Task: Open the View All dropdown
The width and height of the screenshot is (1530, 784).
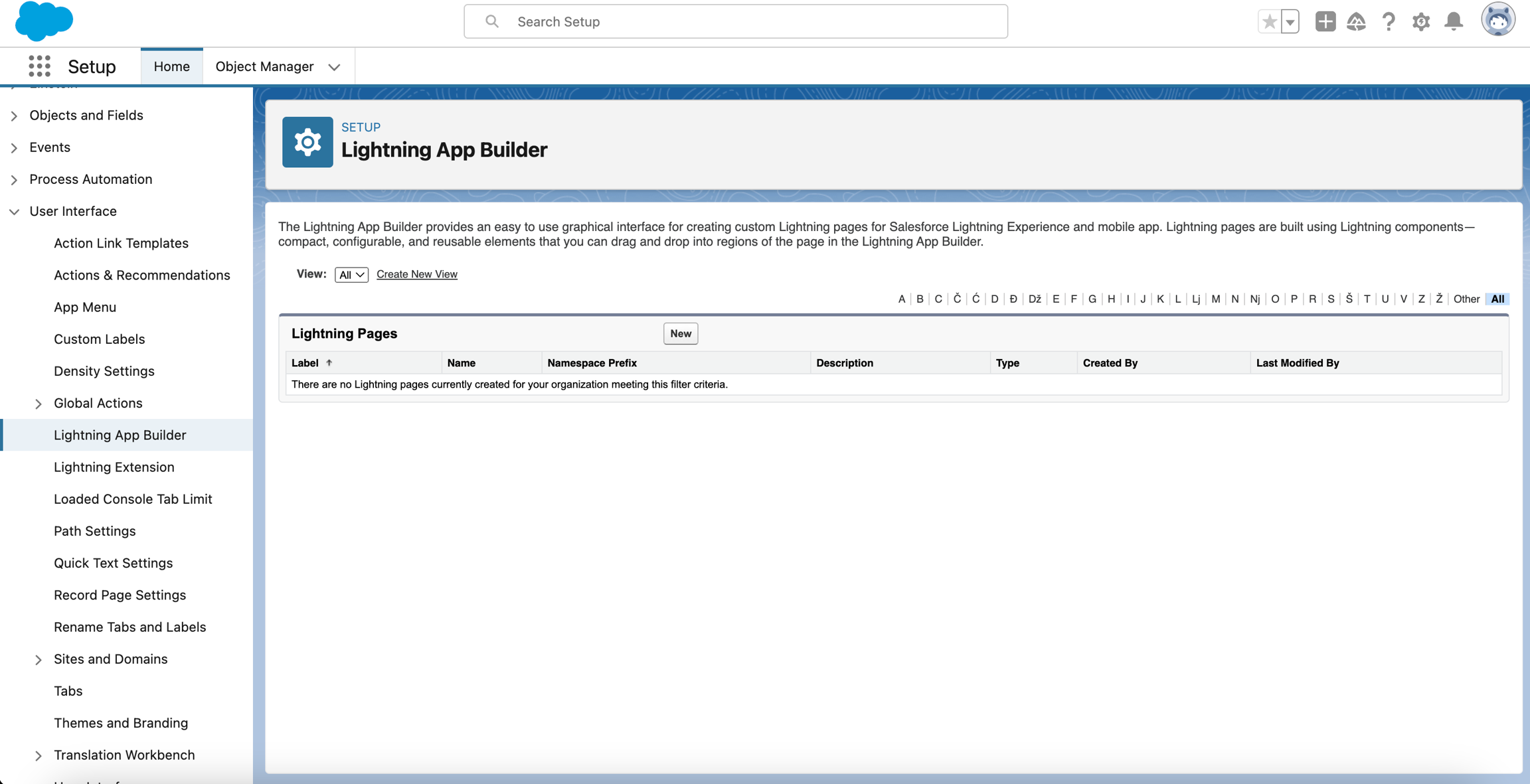Action: point(351,275)
